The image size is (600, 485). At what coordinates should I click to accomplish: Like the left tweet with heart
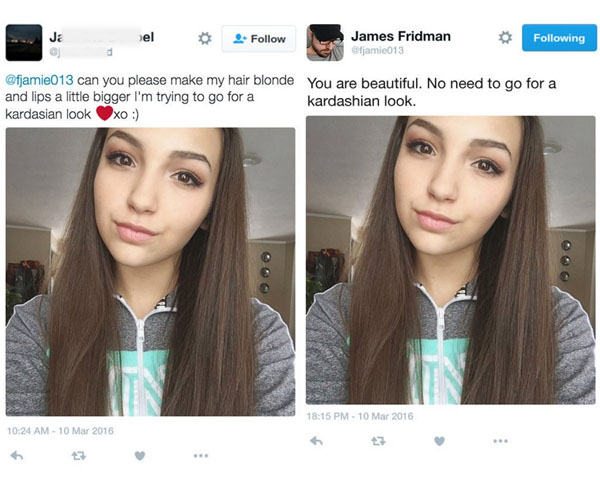coord(140,456)
